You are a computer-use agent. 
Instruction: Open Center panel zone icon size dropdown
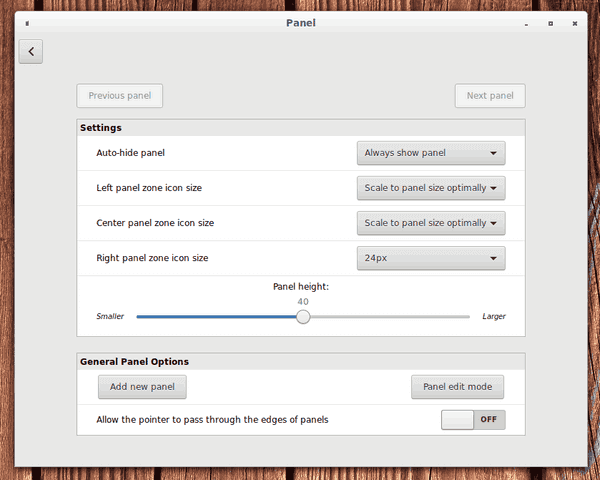[x=431, y=223]
